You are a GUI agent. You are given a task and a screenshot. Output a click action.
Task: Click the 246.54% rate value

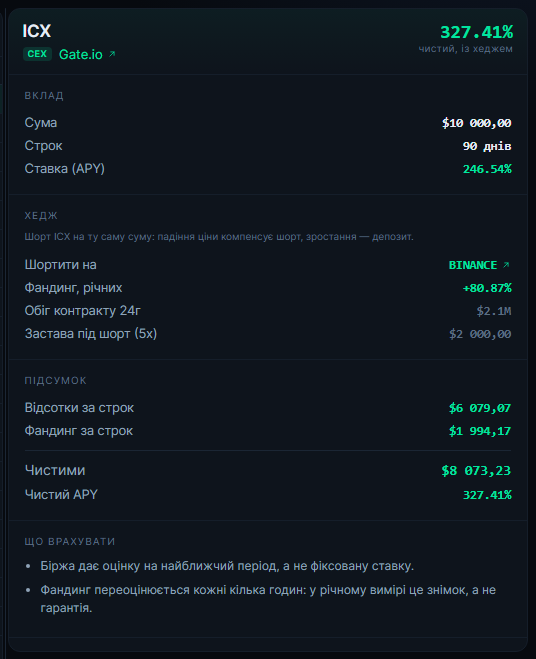coord(487,169)
